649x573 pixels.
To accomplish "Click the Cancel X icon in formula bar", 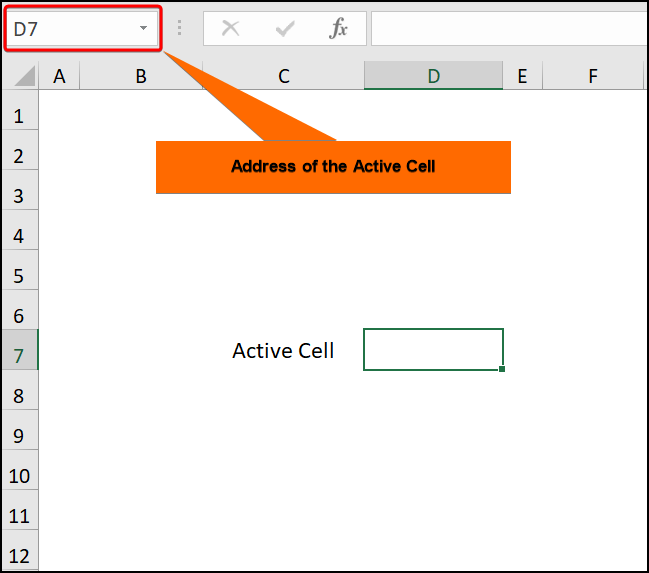I will 231,29.
